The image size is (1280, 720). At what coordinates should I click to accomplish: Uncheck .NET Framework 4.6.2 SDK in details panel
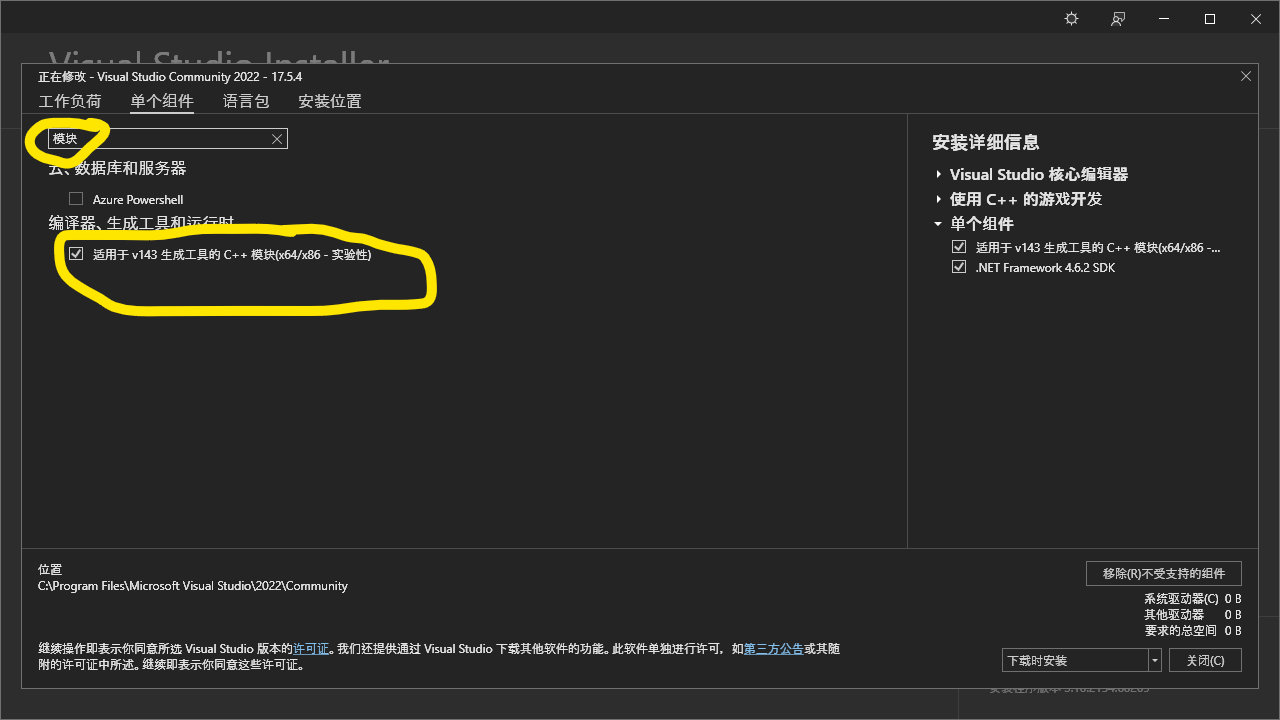pos(959,266)
